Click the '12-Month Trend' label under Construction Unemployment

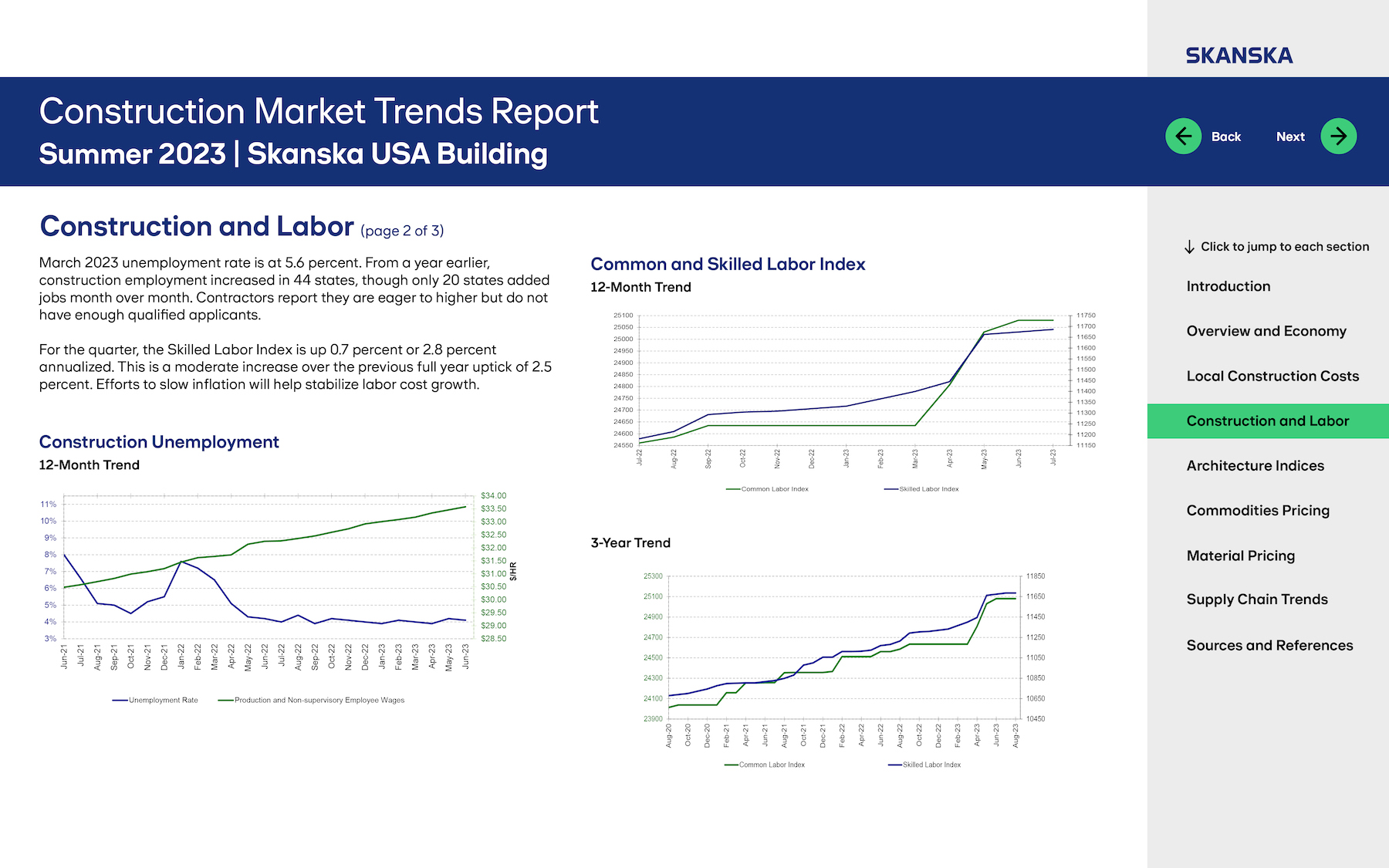pyautogui.click(x=90, y=465)
